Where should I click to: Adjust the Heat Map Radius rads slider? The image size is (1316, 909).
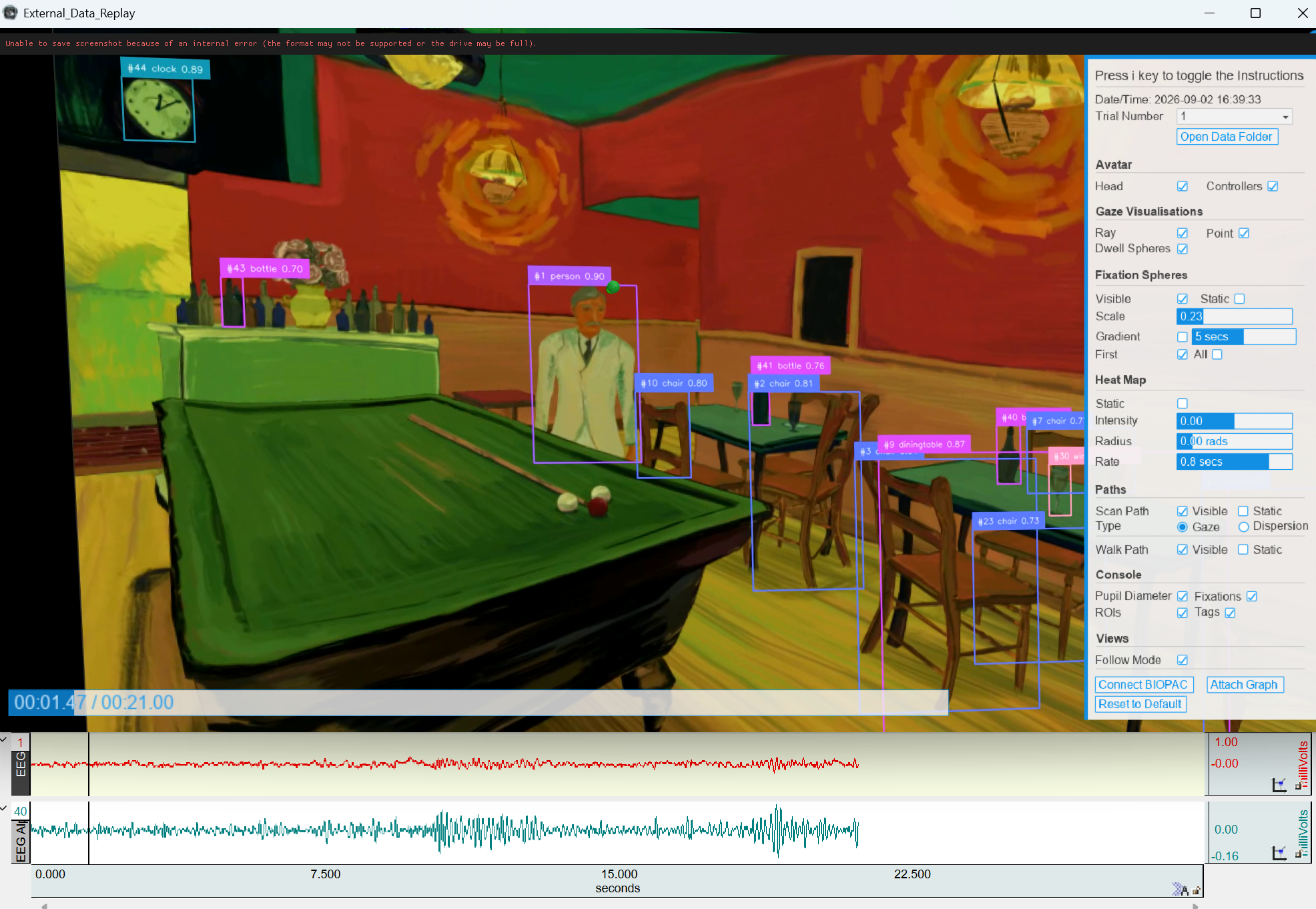point(1234,441)
